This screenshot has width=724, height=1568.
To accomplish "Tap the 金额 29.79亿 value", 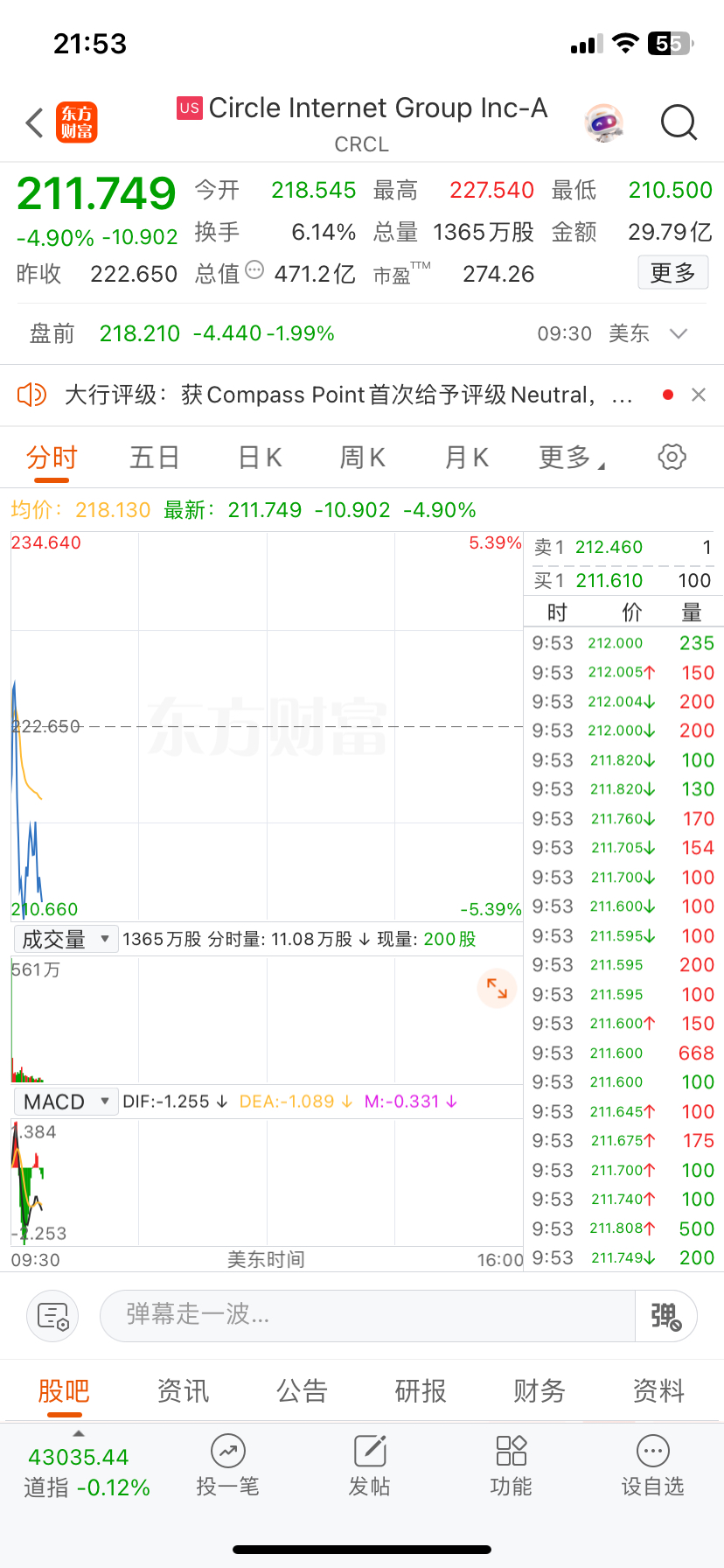I will [670, 232].
